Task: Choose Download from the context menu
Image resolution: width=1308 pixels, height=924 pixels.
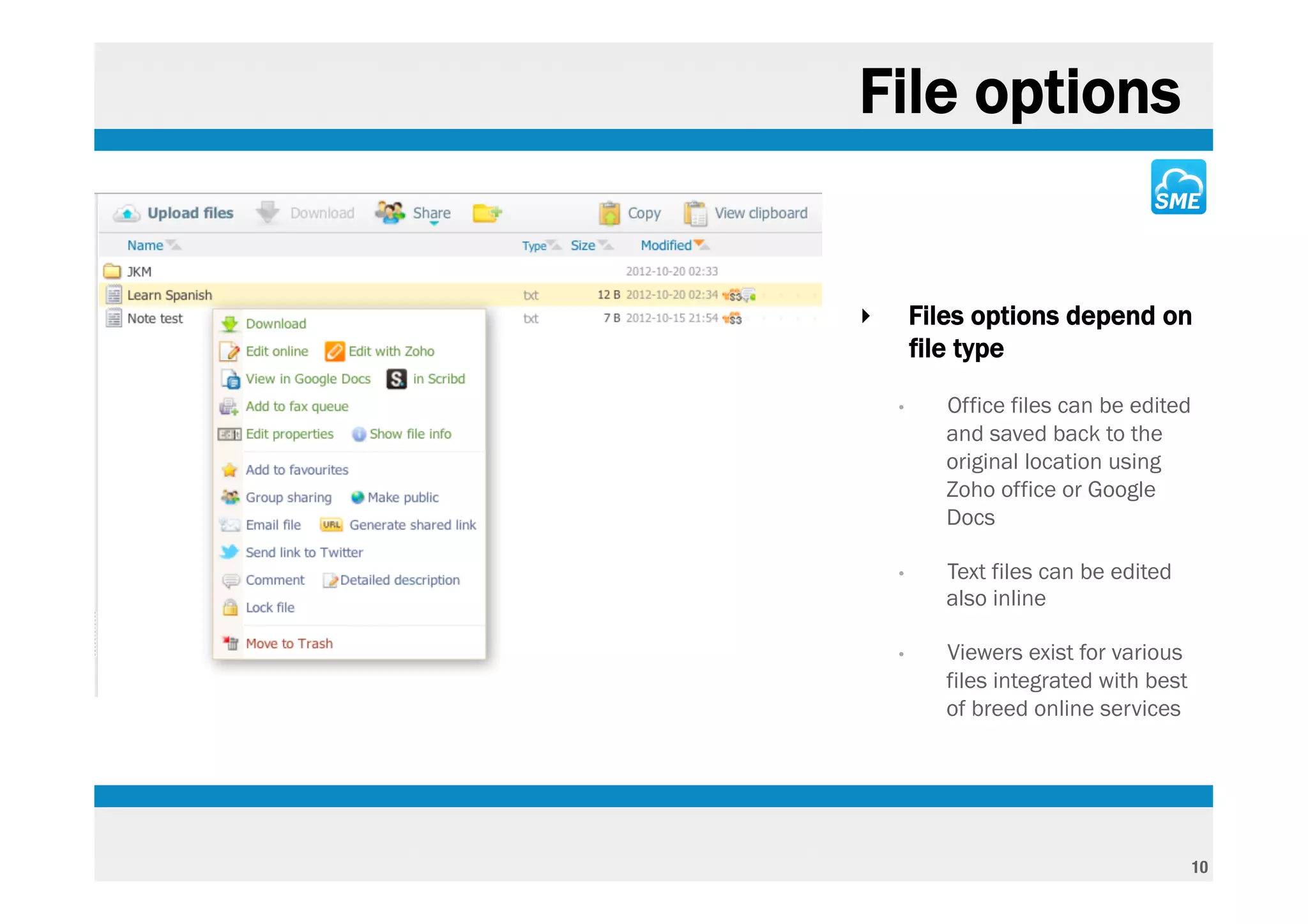Action: pyautogui.click(x=276, y=324)
